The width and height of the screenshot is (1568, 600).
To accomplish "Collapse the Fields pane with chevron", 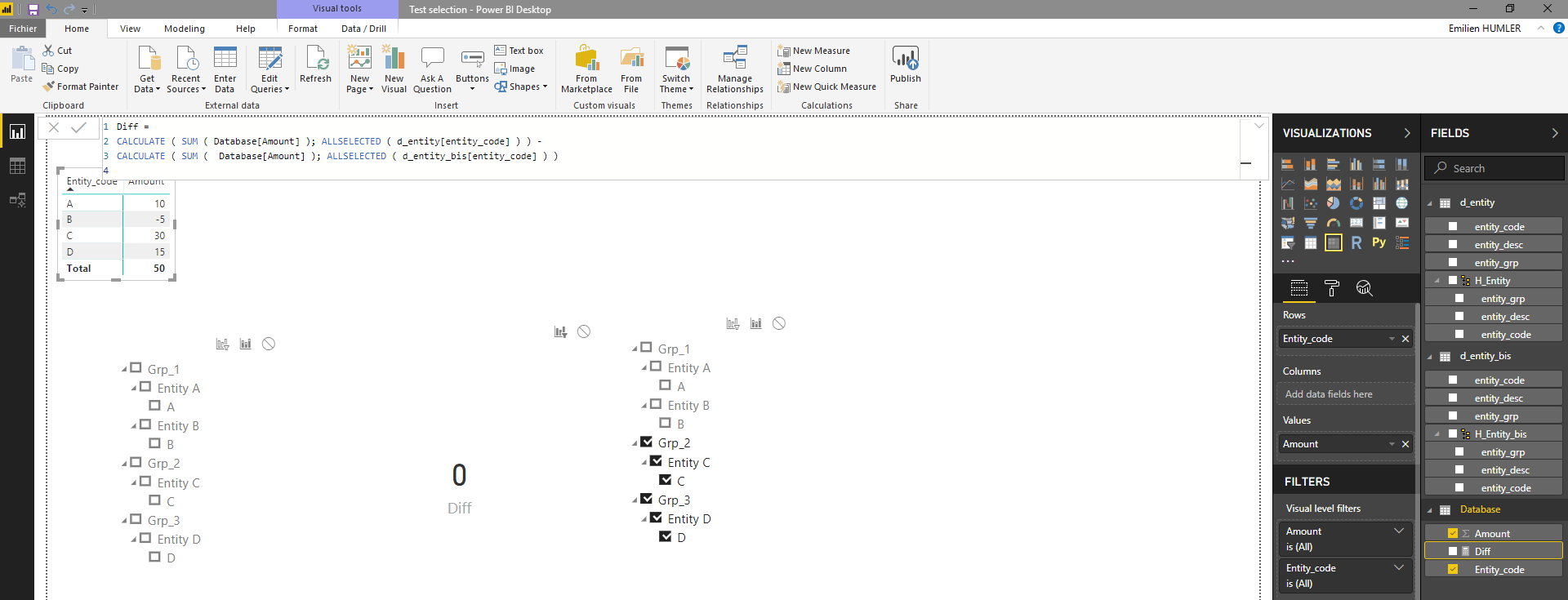I will [1554, 133].
